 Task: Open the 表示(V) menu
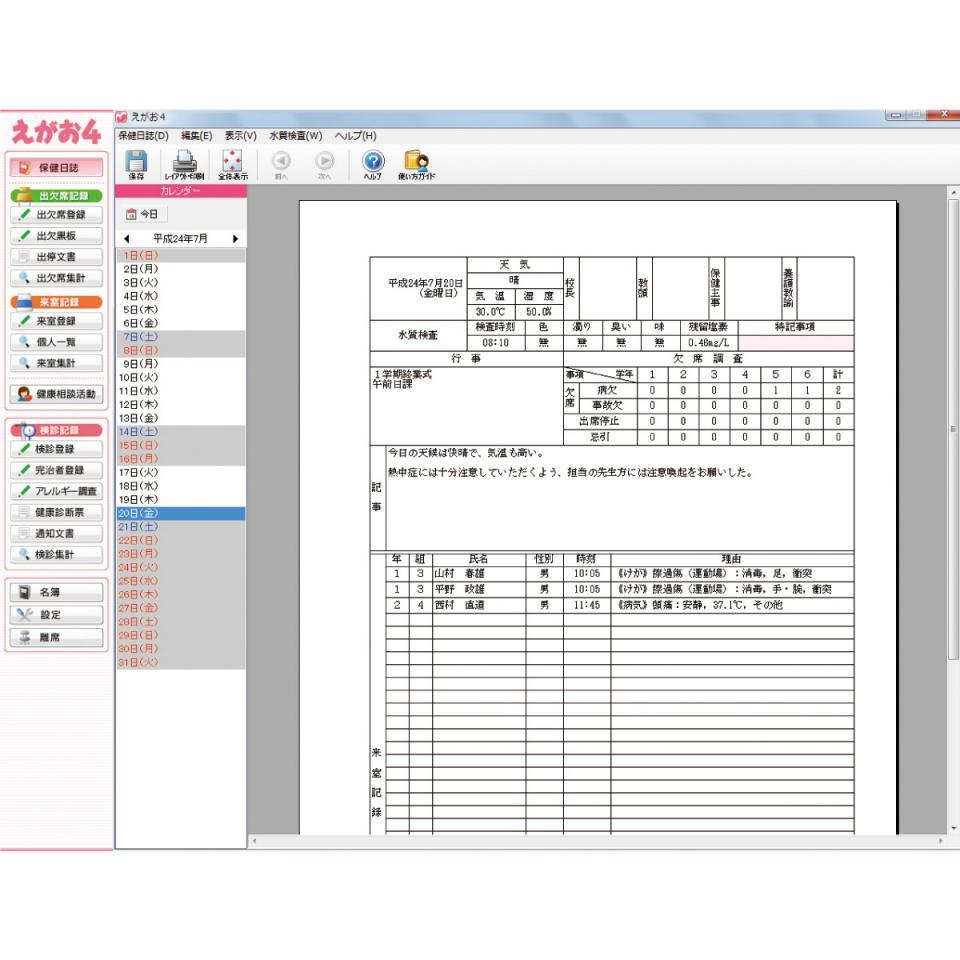[x=241, y=135]
